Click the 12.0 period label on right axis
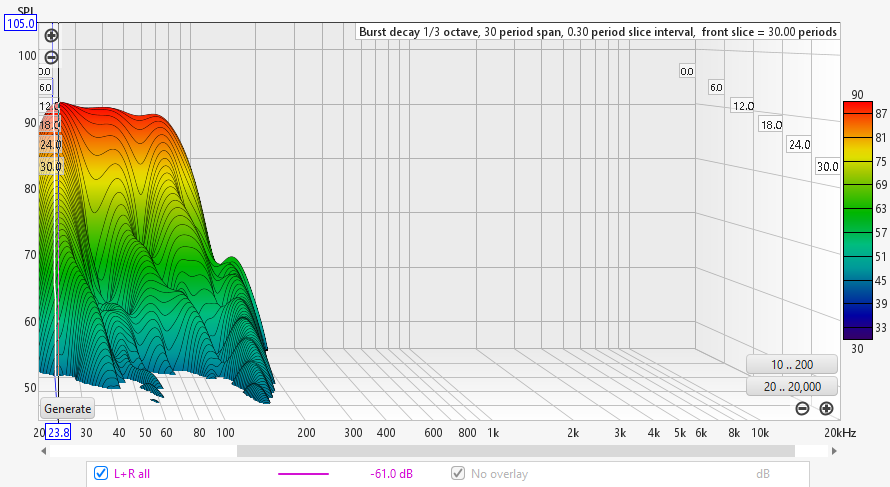The height and width of the screenshot is (487, 890). (x=743, y=106)
